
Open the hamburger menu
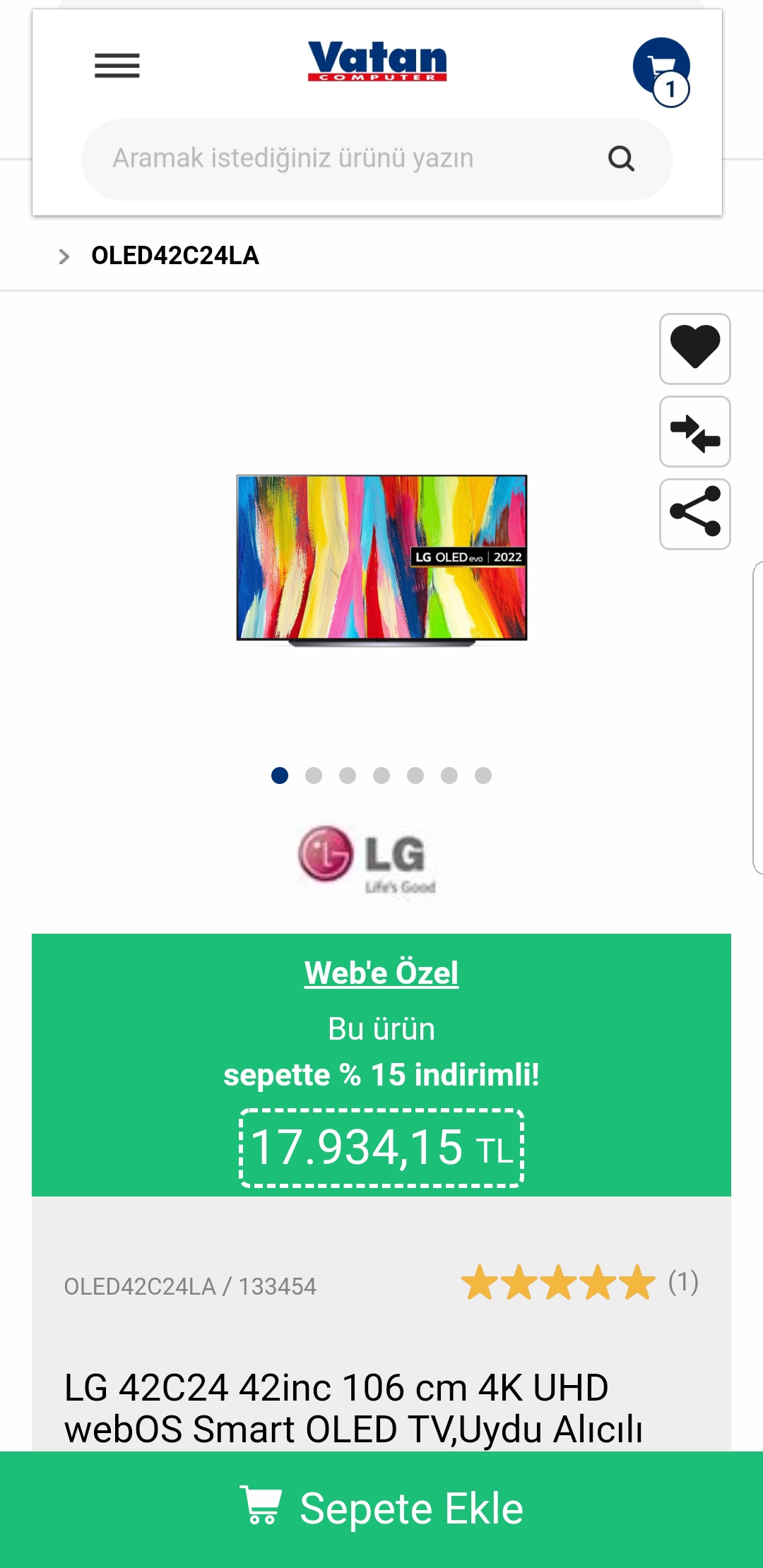tap(117, 66)
